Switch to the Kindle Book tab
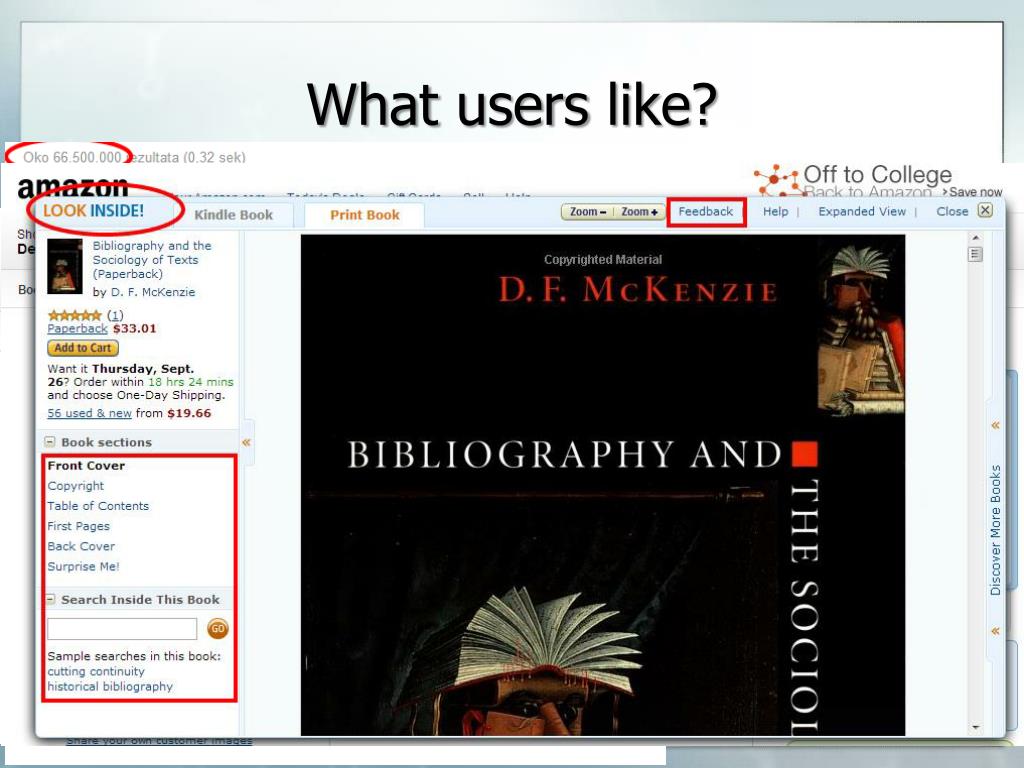 coord(233,215)
